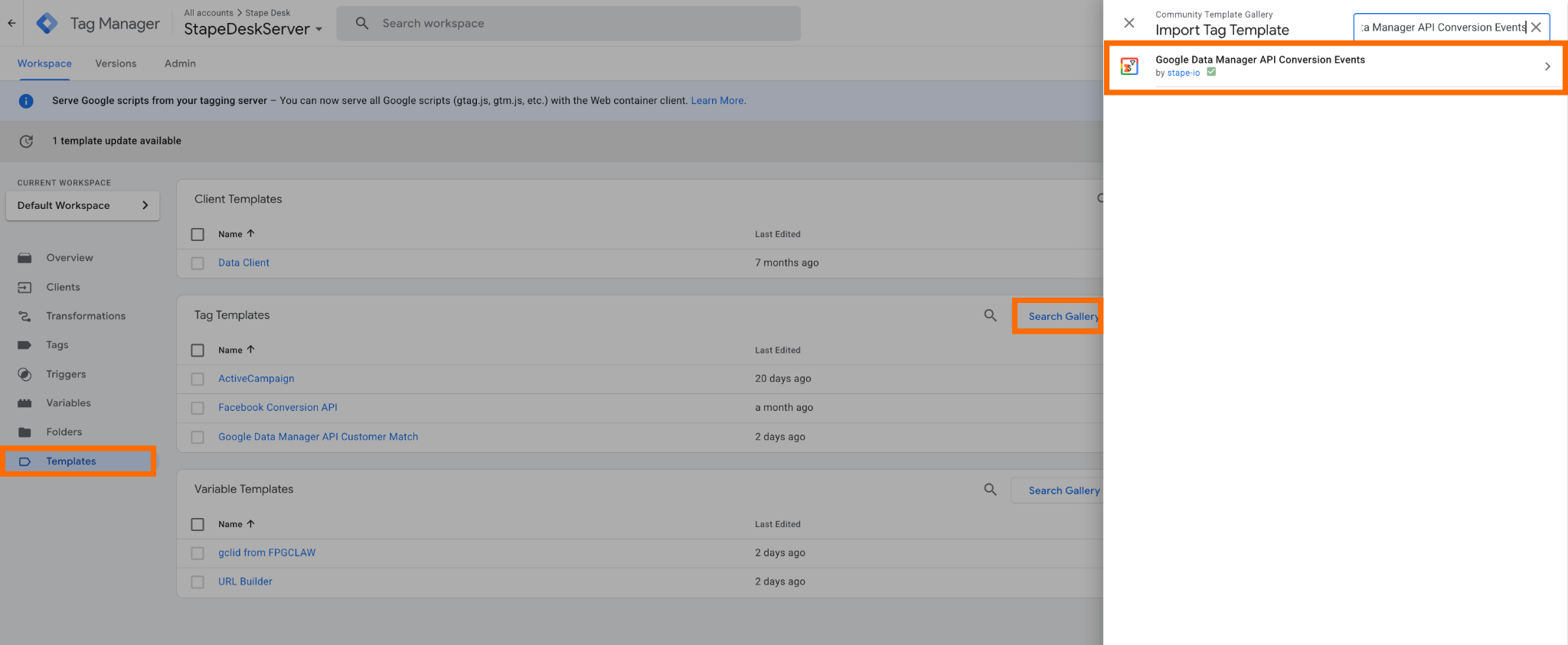Click the '7 months ago' cell
The image size is (1568, 645).
(786, 262)
